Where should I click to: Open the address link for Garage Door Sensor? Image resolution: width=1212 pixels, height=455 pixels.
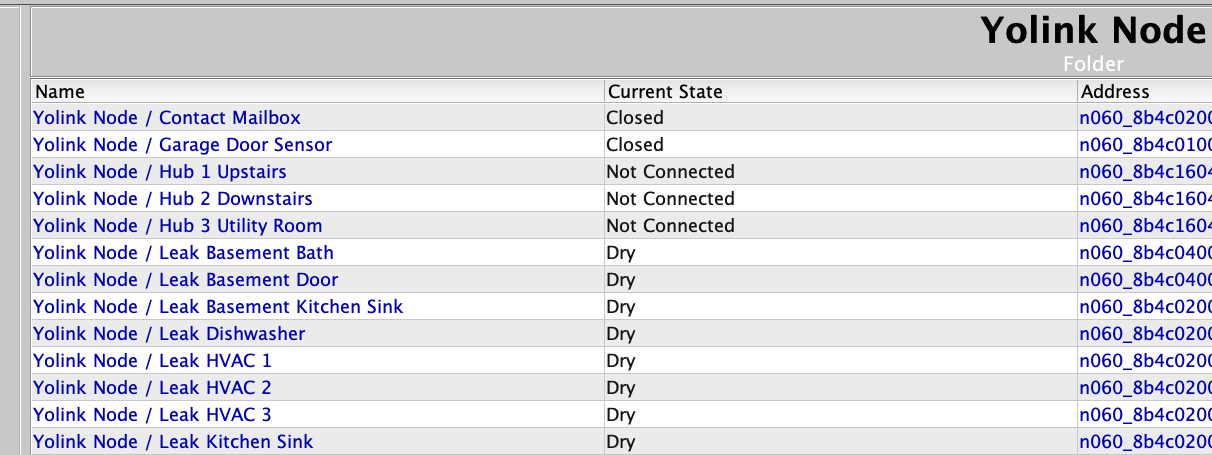click(1145, 145)
